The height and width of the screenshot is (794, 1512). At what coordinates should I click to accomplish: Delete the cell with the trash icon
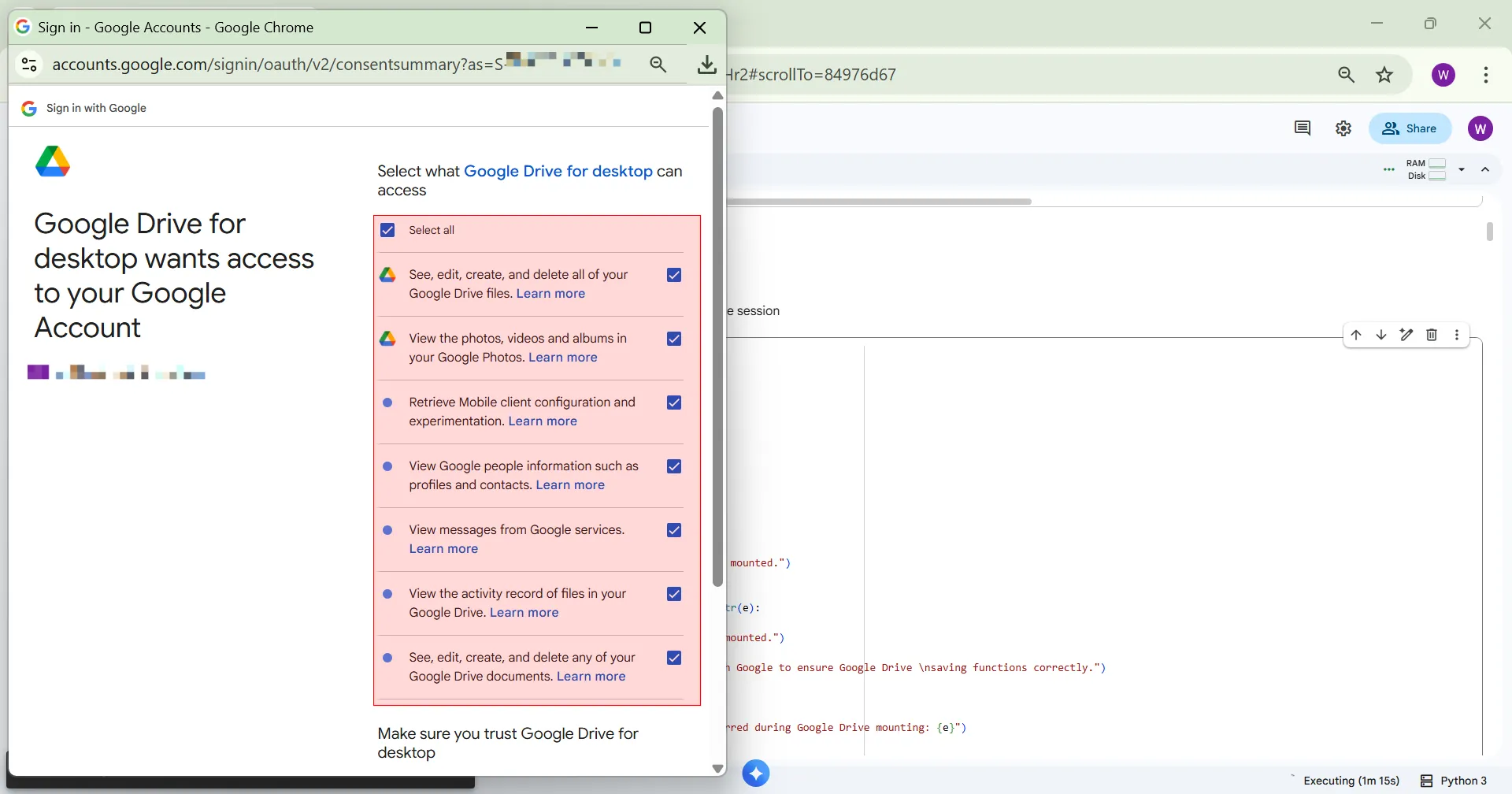point(1432,335)
